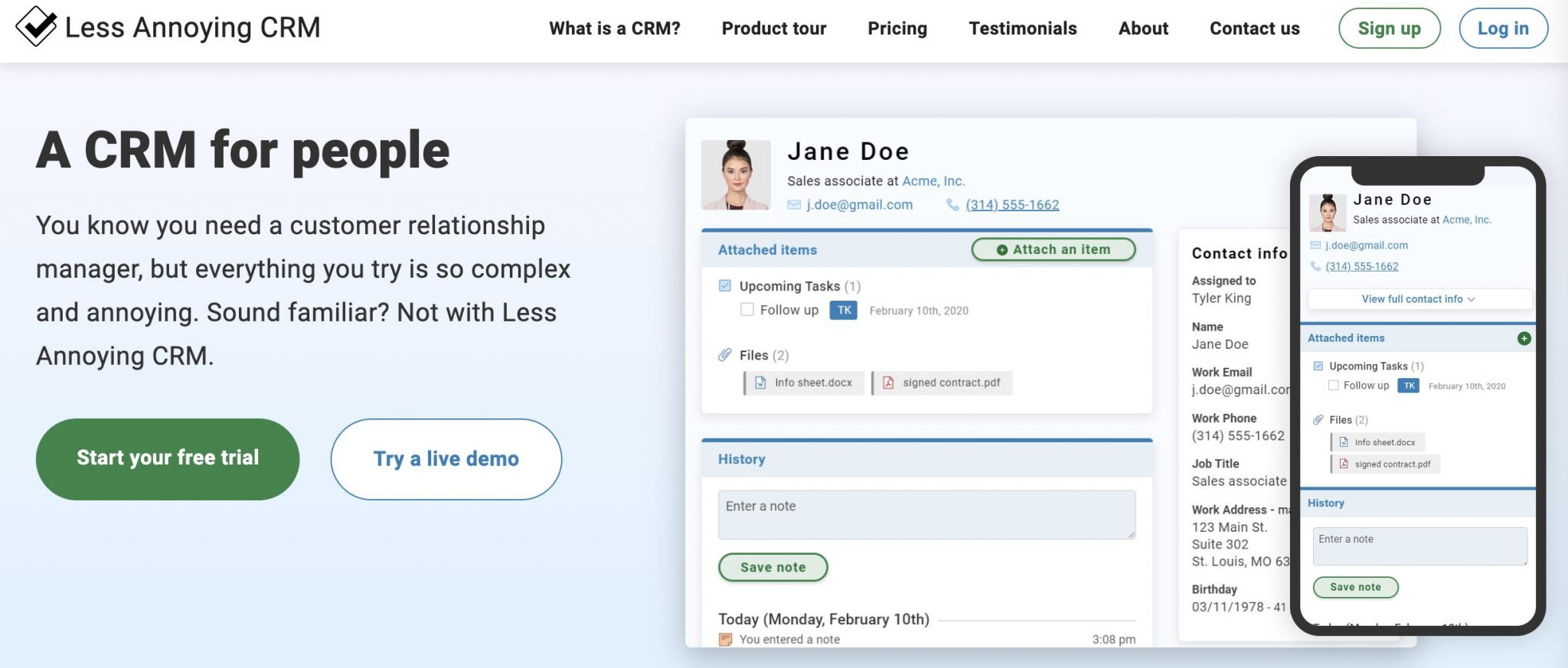
Task: Click the History header on desktop card
Action: click(927, 459)
